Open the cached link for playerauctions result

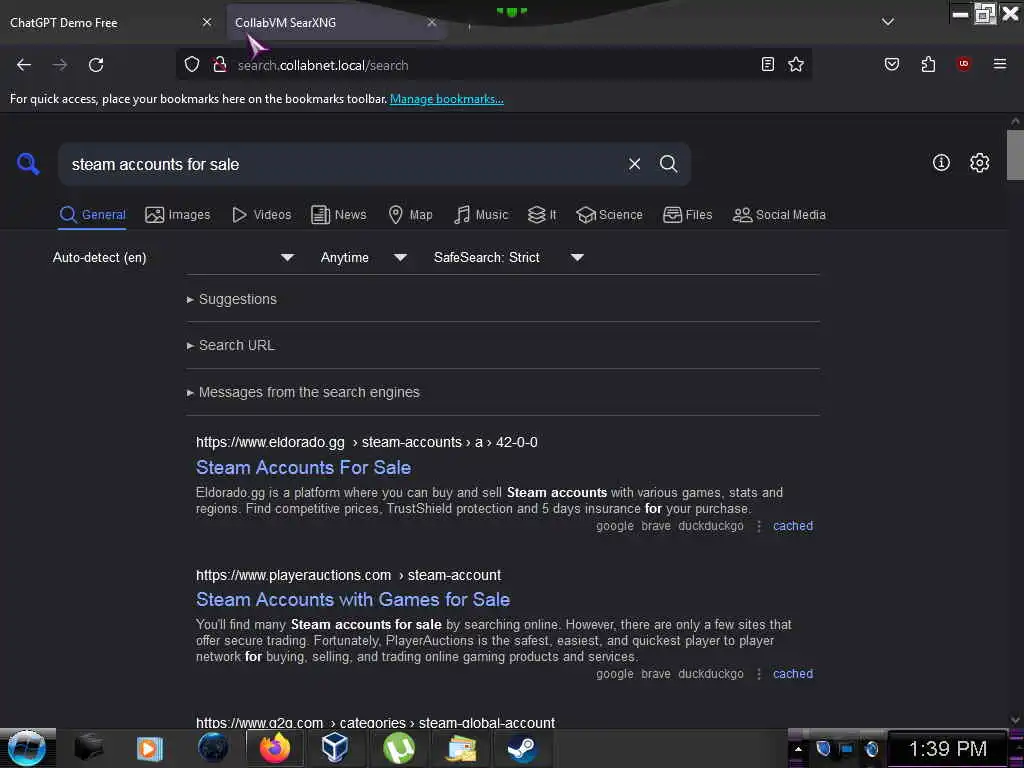(x=793, y=673)
